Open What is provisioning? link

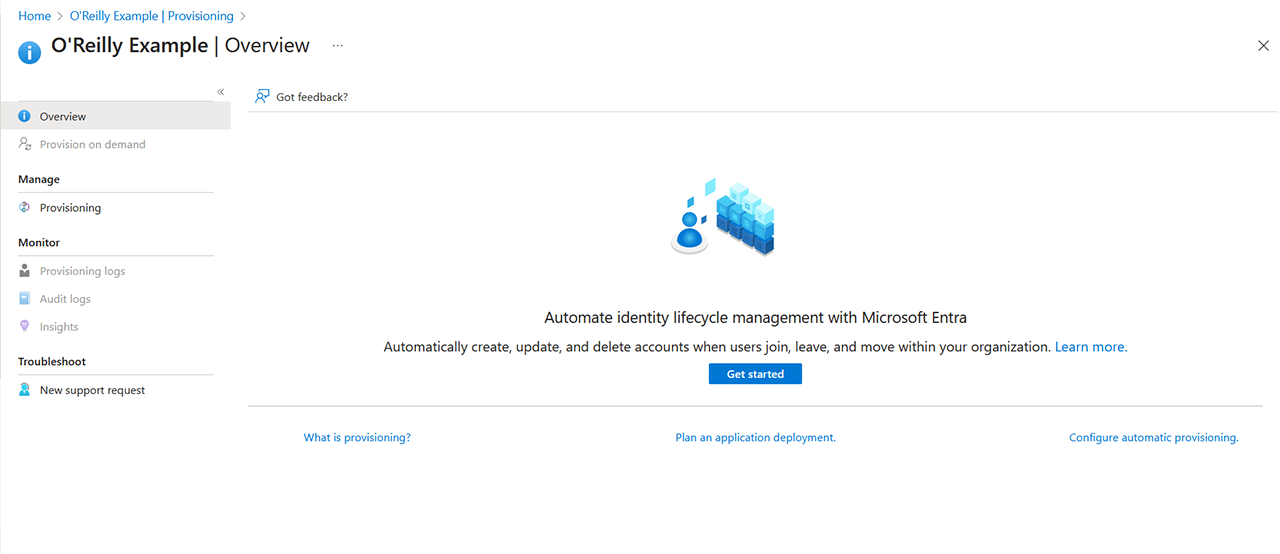pos(357,437)
